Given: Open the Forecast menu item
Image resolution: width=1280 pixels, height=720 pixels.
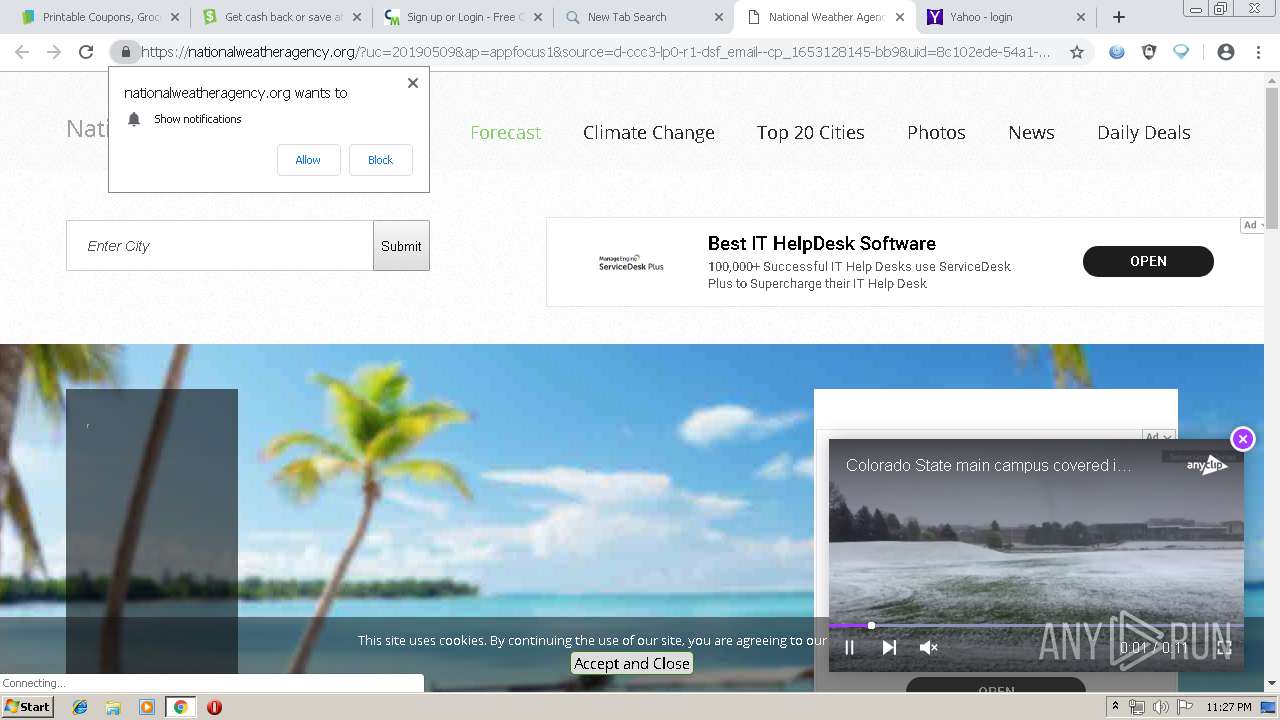Looking at the screenshot, I should click(x=505, y=132).
